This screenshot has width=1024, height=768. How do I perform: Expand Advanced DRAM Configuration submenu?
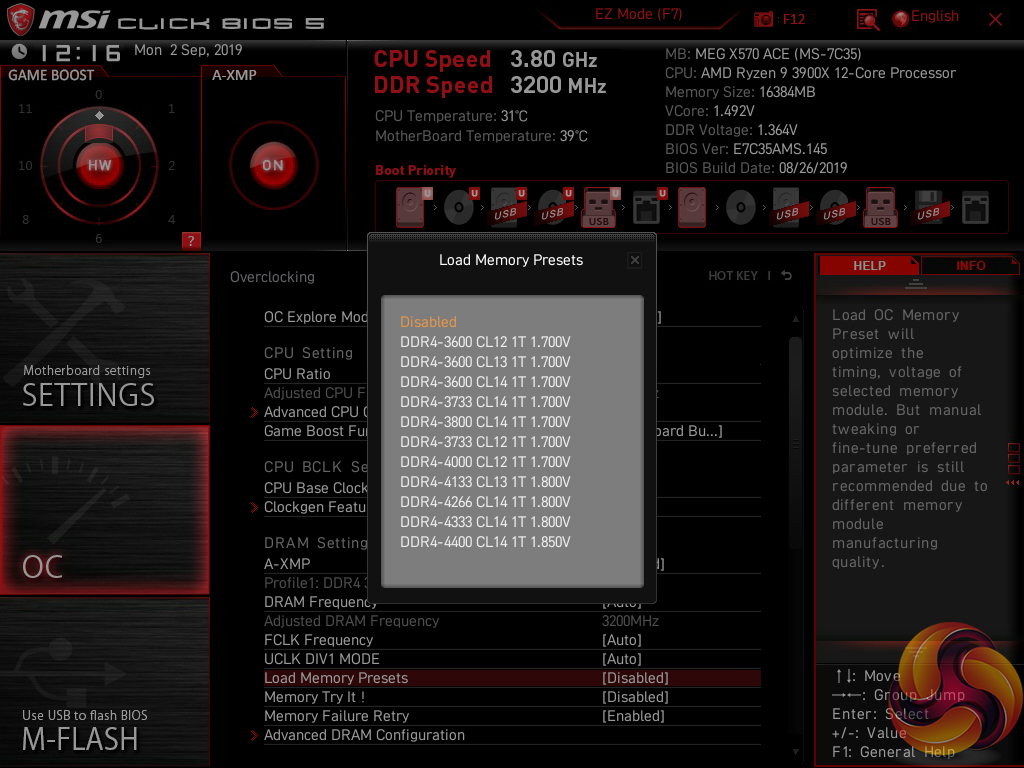tap(364, 735)
